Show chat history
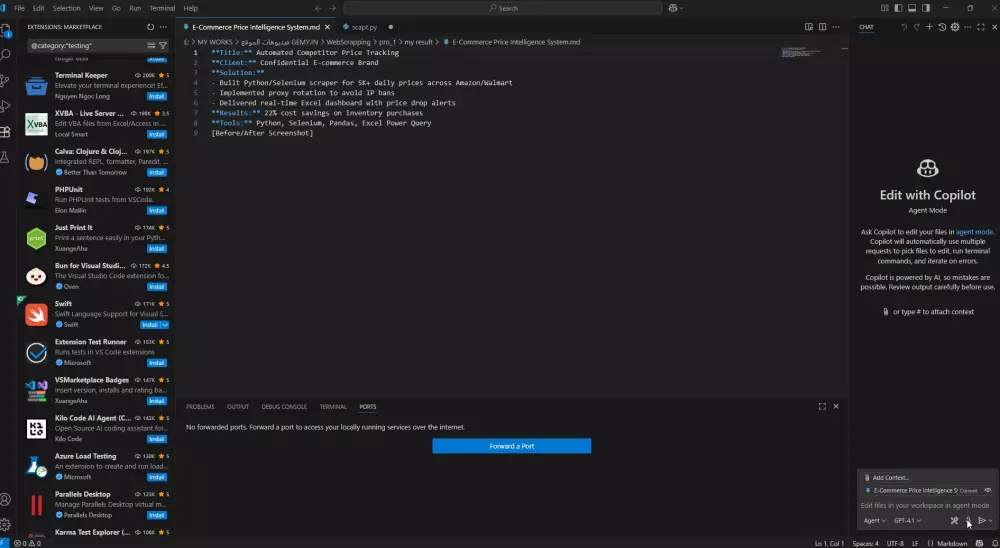 [x=942, y=27]
